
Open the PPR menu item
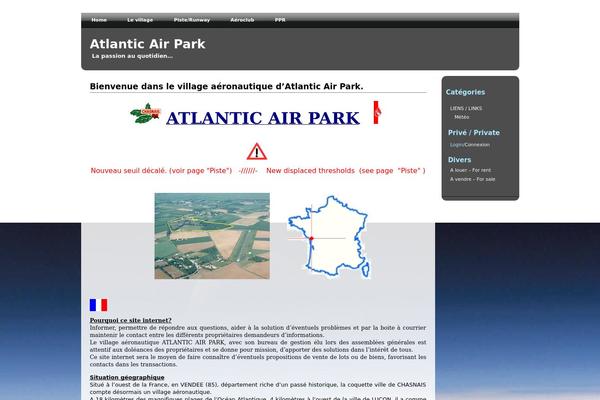(x=280, y=20)
